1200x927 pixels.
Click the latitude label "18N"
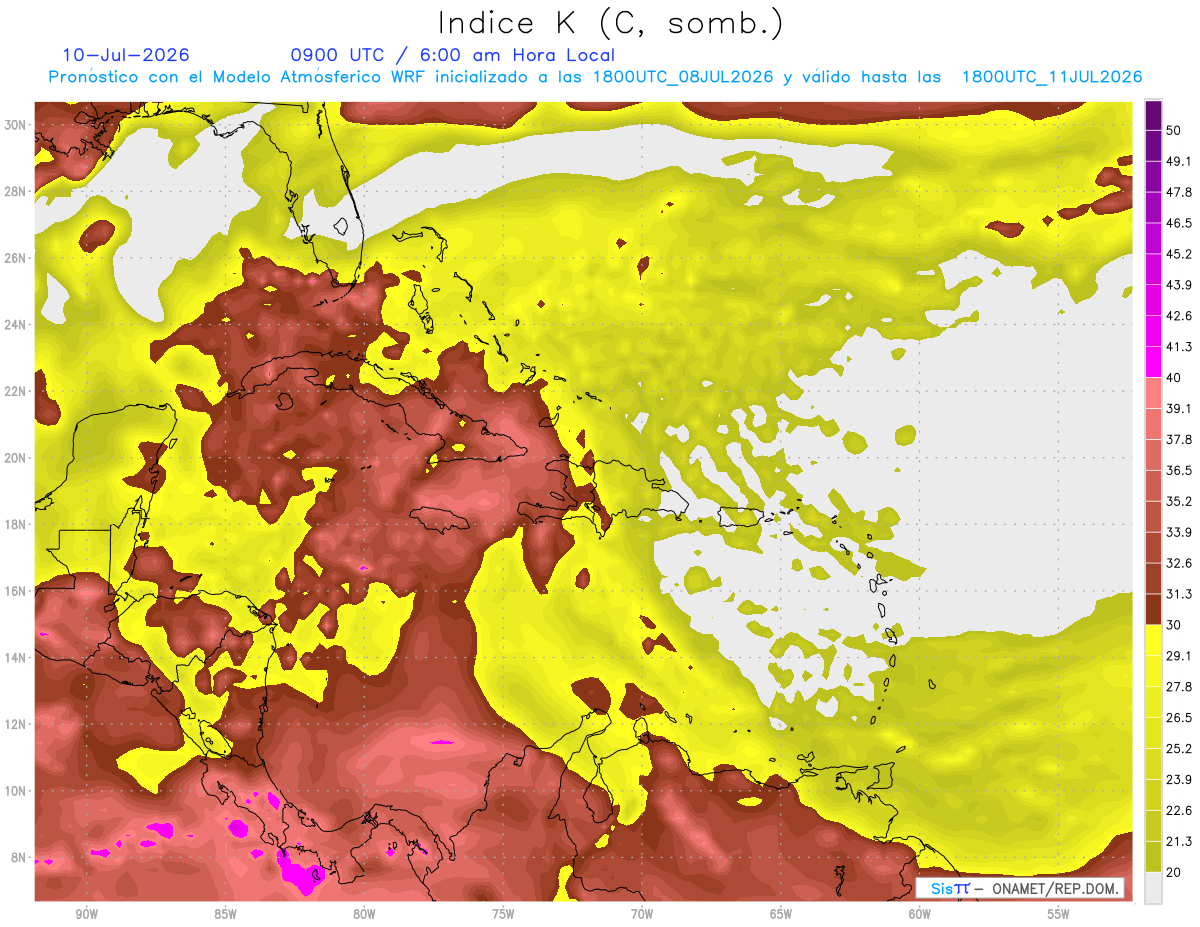tap(17, 525)
